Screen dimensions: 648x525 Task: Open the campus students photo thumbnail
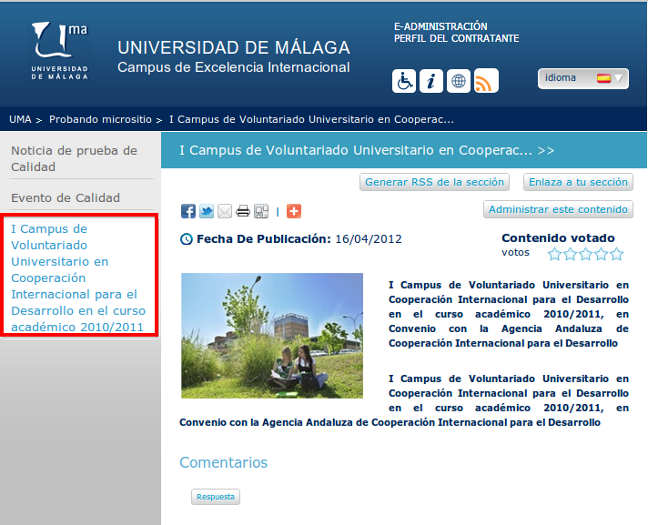tap(272, 336)
